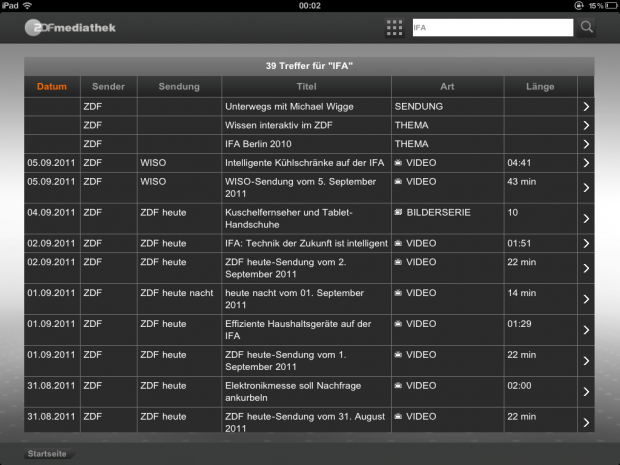Click the 39 Treffer für "IFA" header

(x=309, y=66)
